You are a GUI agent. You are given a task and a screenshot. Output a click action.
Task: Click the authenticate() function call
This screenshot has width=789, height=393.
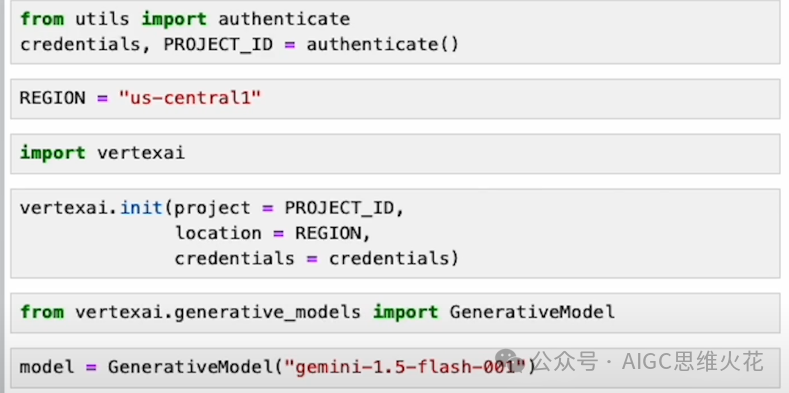383,45
